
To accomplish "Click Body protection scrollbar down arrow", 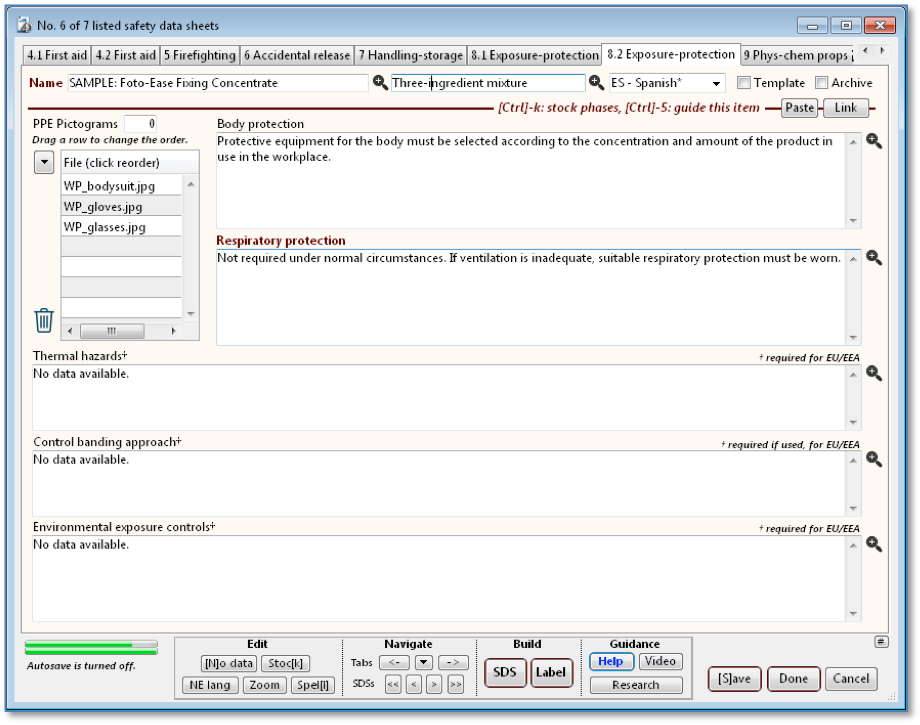I will click(x=853, y=221).
